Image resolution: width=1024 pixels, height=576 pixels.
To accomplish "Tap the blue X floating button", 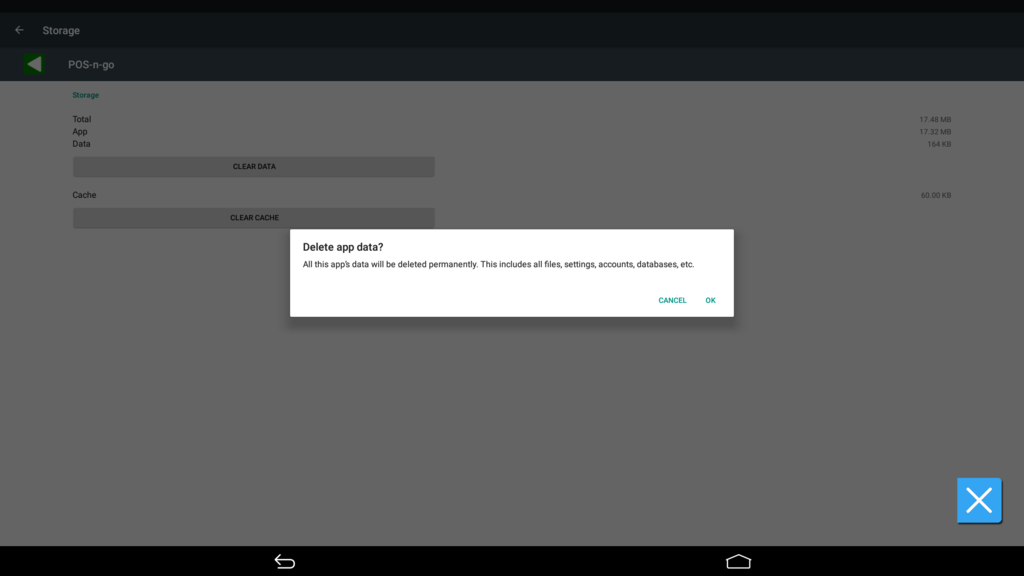I will tap(979, 501).
